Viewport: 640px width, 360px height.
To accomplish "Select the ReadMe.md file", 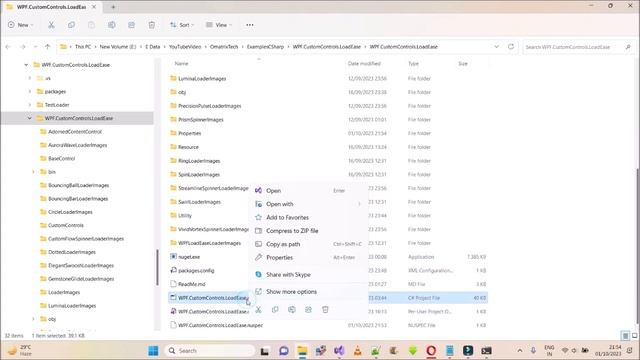I will click(191, 284).
